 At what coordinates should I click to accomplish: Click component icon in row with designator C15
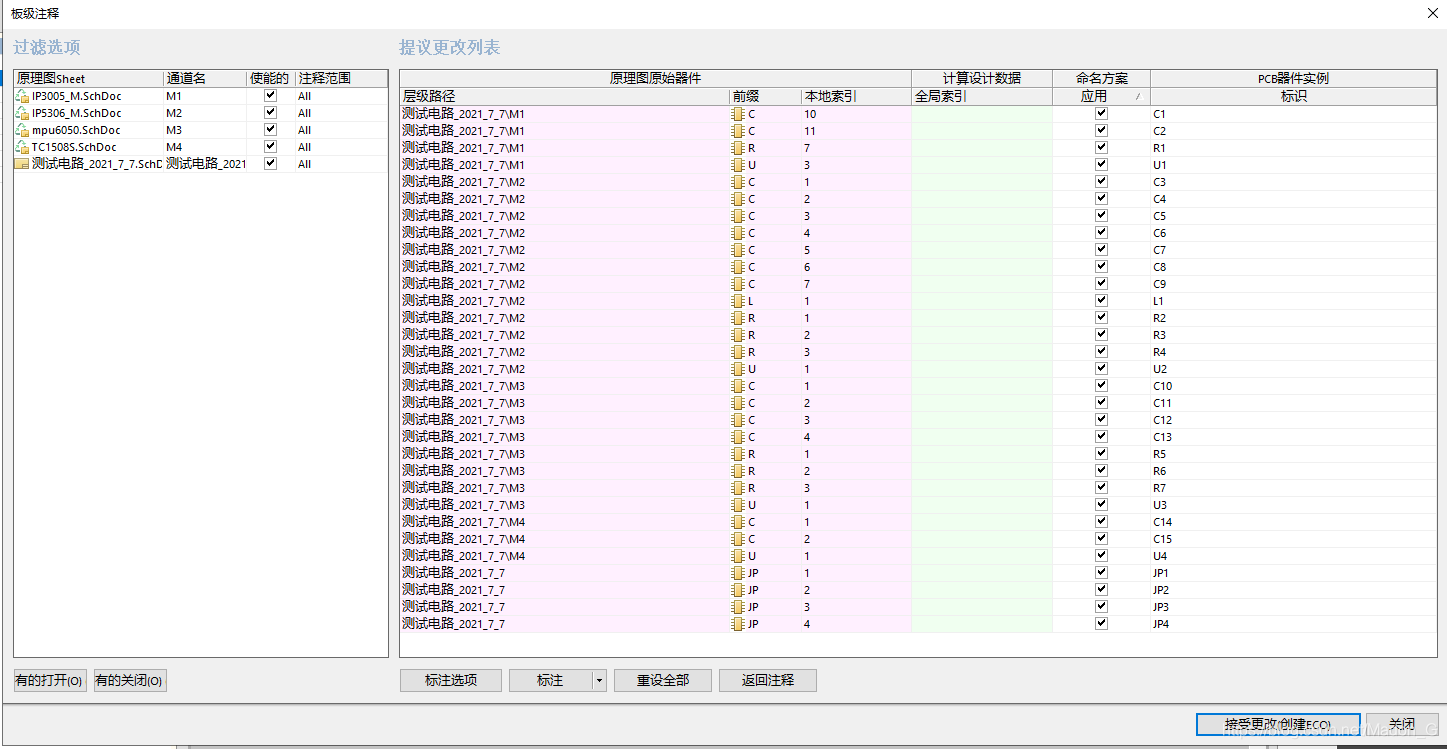pos(739,539)
